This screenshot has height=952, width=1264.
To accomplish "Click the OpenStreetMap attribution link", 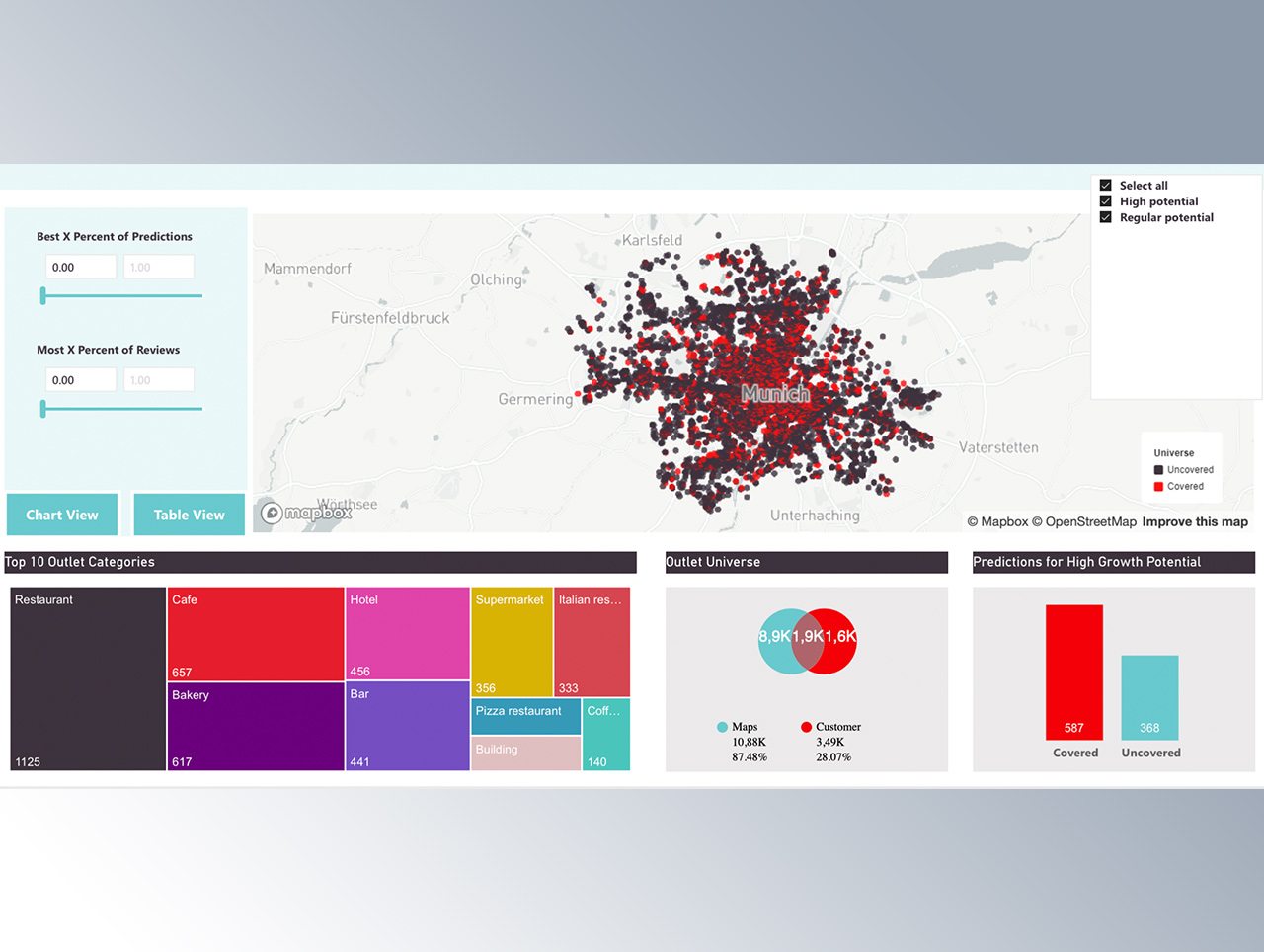I will pos(1083,521).
